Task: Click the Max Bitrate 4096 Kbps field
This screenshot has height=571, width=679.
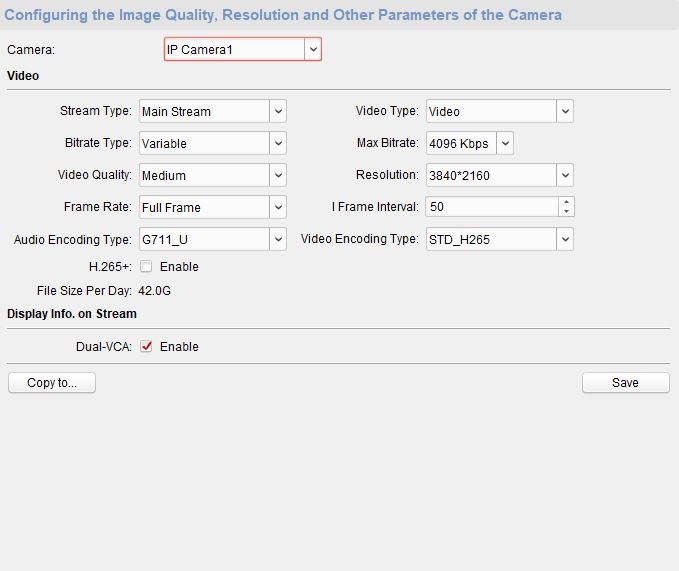Action: pyautogui.click(x=459, y=143)
